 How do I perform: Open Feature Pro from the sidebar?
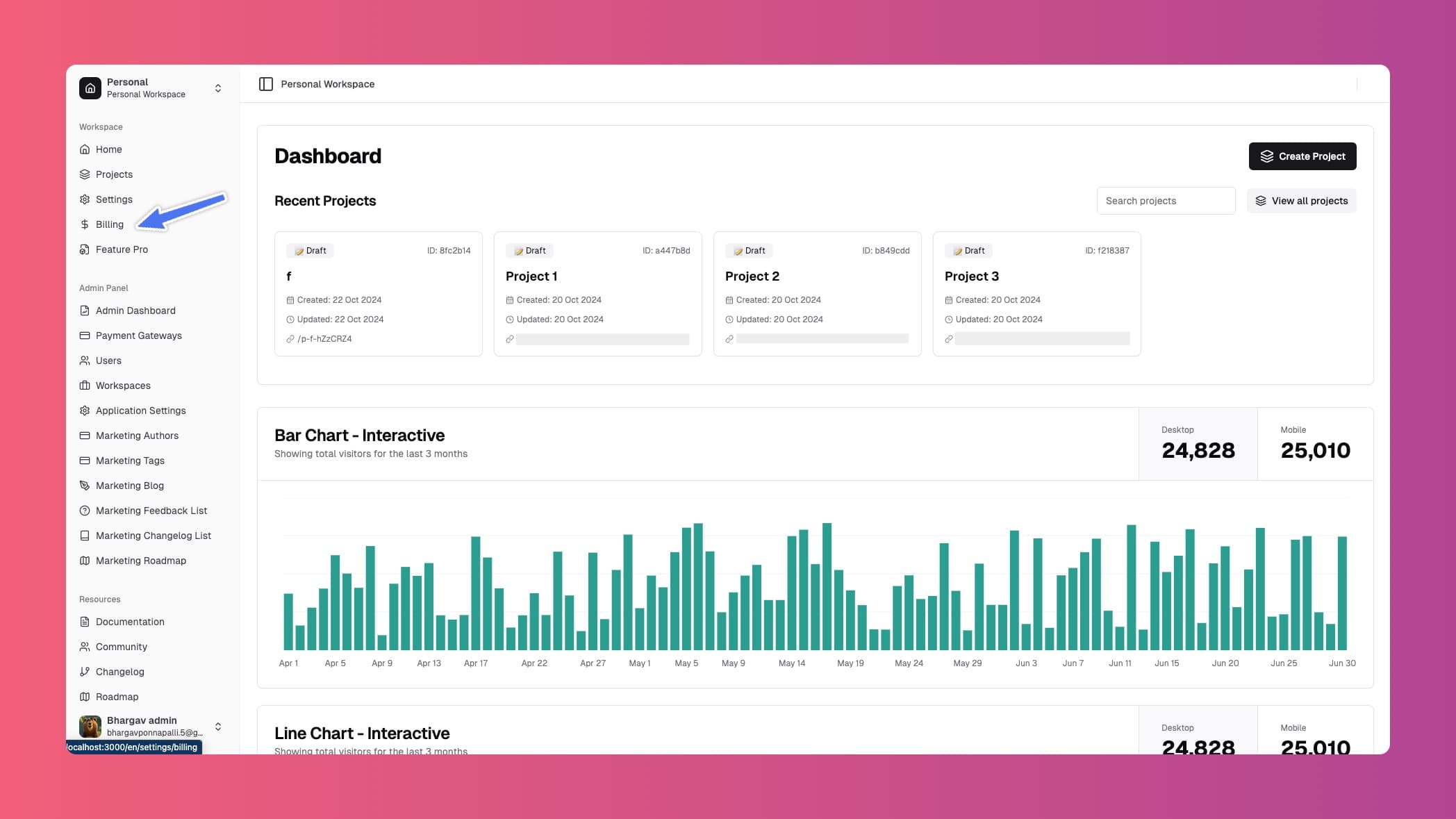122,249
